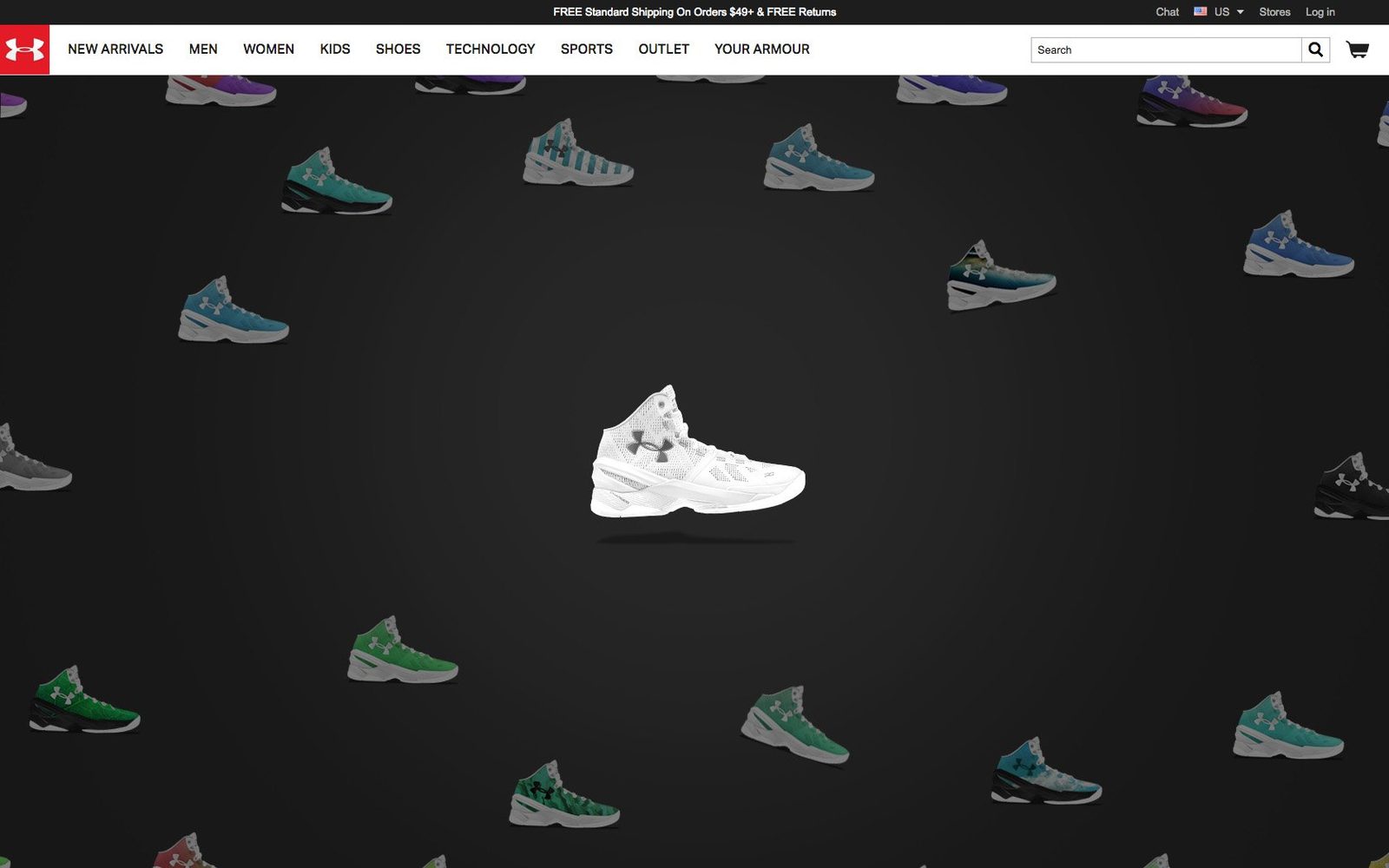Open the Shoes menu
This screenshot has height=868, width=1389.
click(398, 49)
